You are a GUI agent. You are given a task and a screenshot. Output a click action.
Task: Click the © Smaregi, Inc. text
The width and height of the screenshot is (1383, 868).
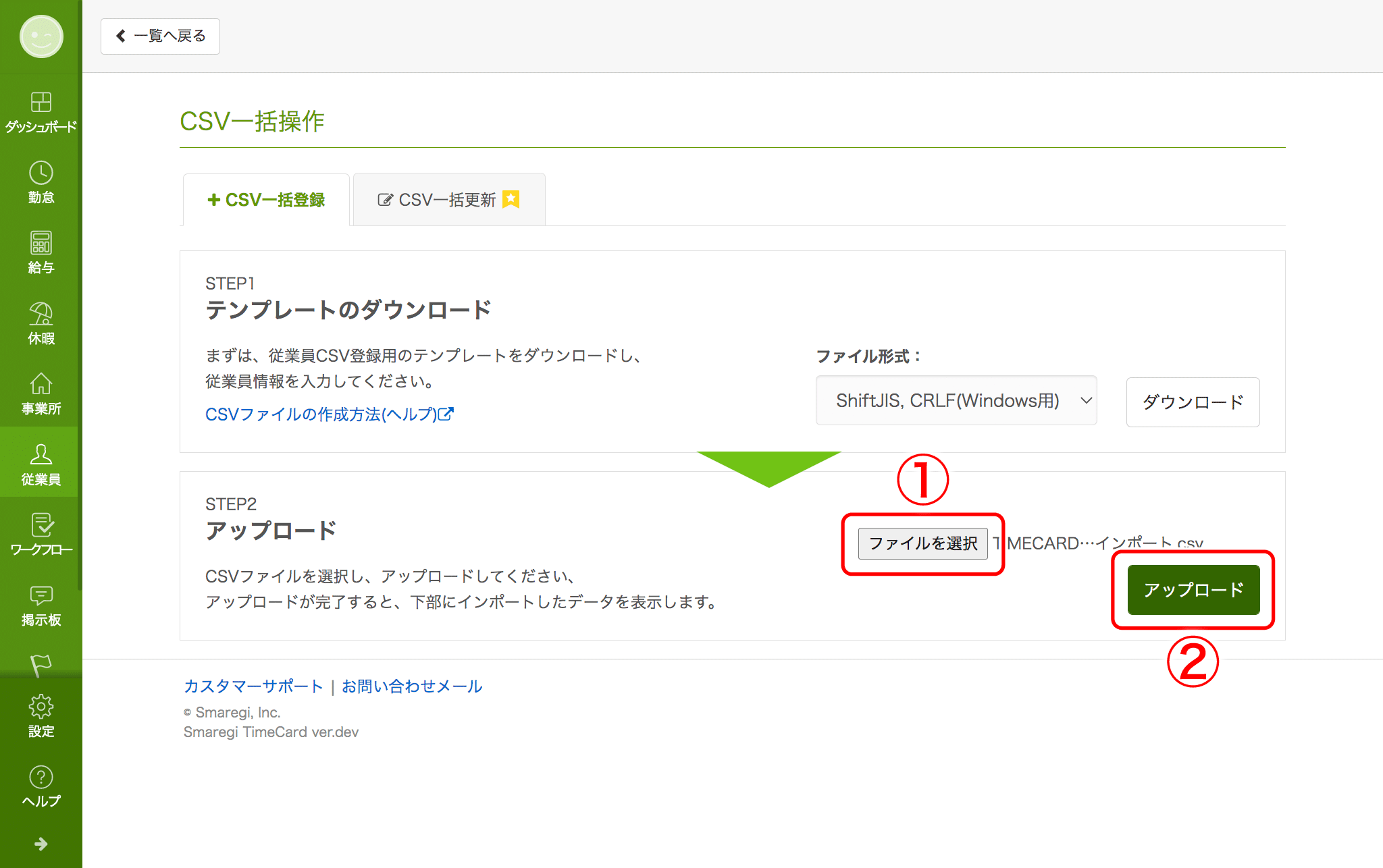point(232,713)
